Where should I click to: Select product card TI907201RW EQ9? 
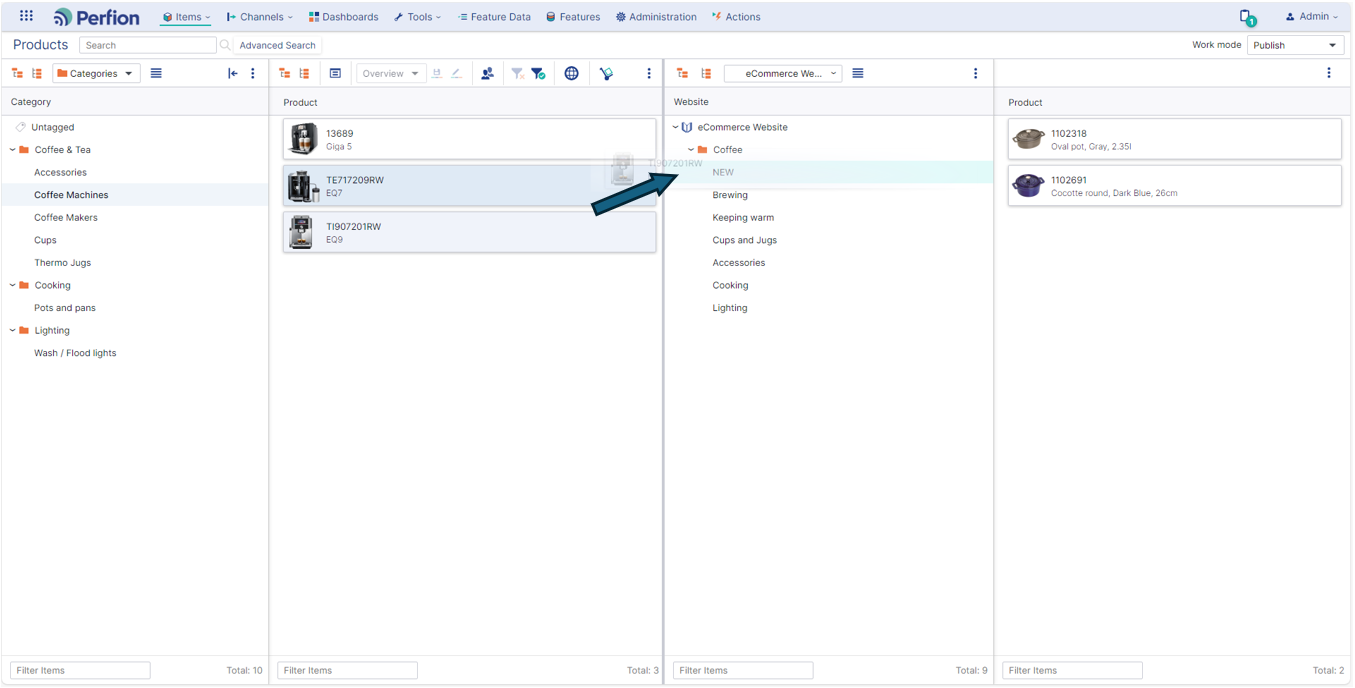(x=469, y=232)
